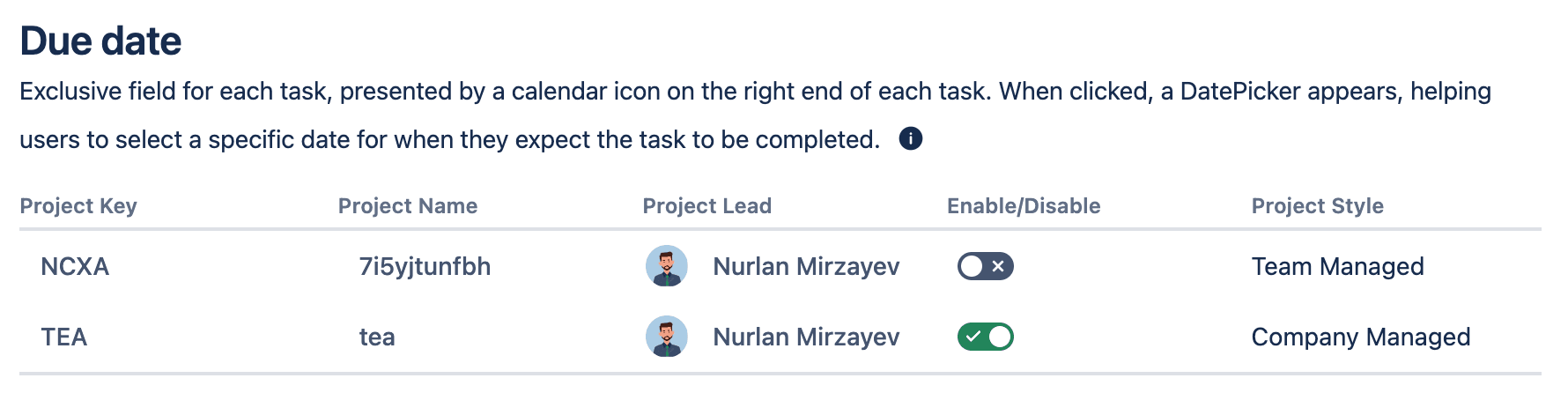1568x393 pixels.
Task: Click Nurlan Mirzayev name in TEA row
Action: [806, 337]
